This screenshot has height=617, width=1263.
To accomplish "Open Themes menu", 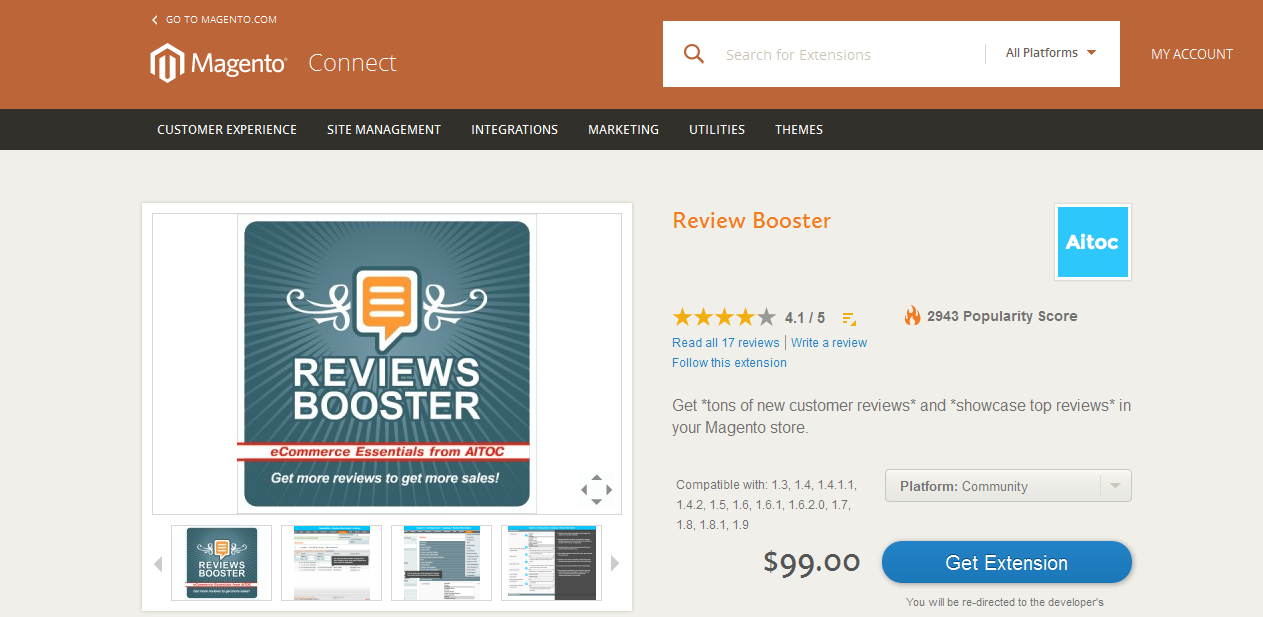I will click(x=799, y=130).
